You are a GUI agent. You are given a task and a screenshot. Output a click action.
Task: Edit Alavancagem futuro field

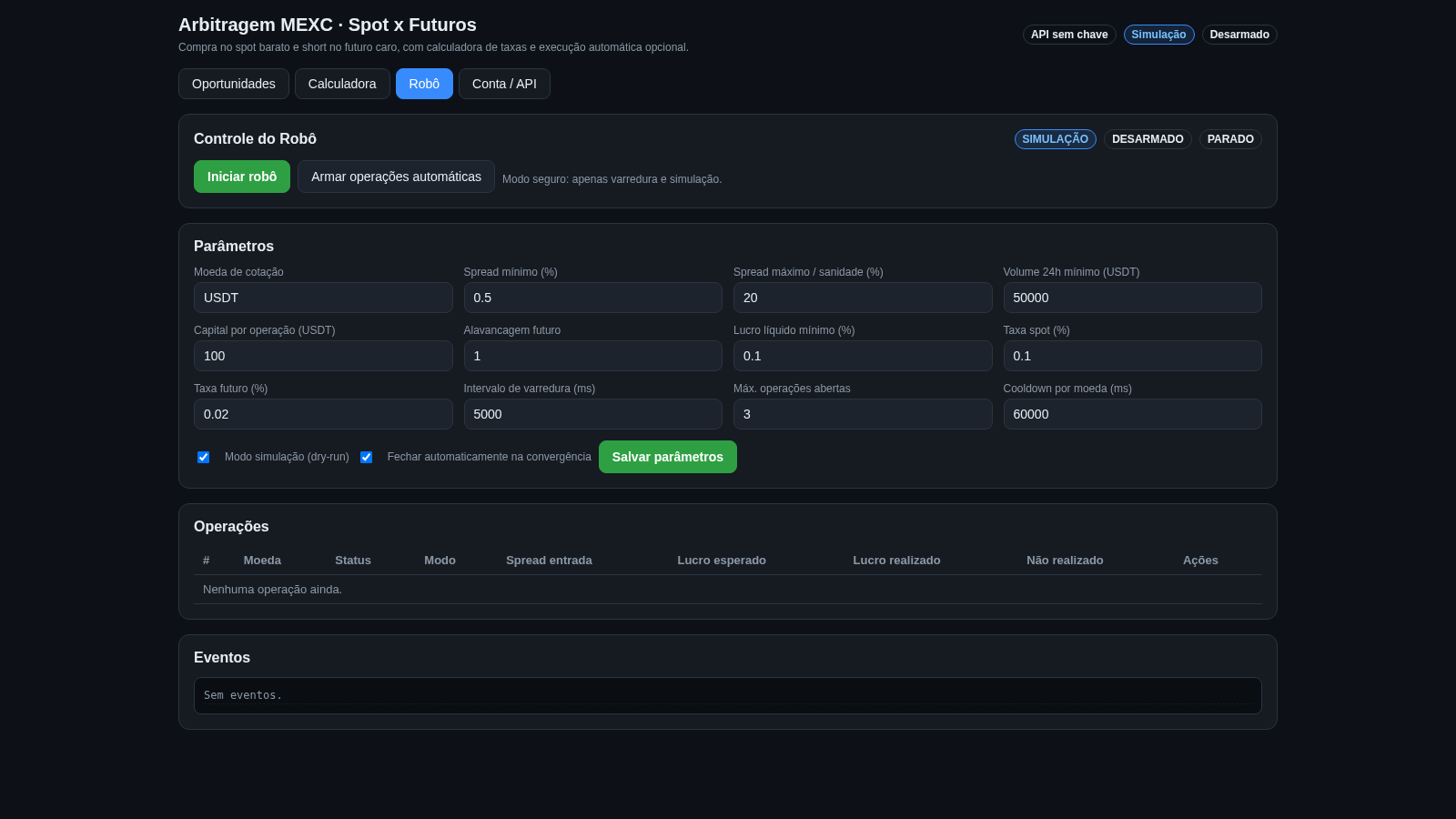coord(593,356)
